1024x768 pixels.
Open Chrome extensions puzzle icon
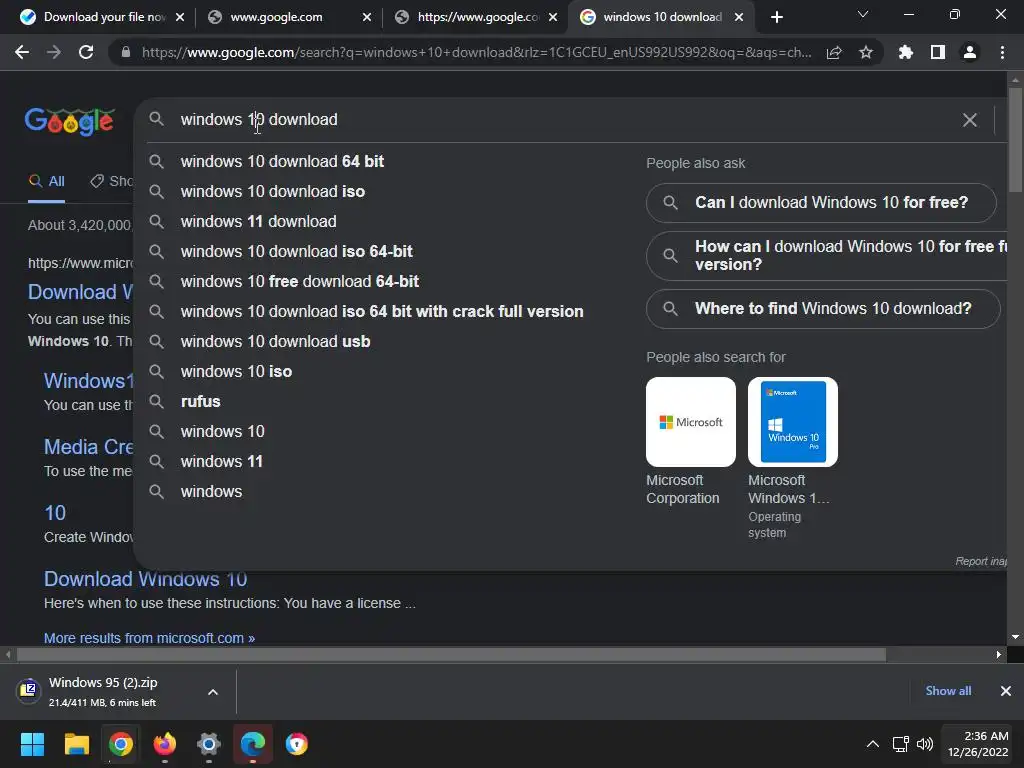point(906,52)
